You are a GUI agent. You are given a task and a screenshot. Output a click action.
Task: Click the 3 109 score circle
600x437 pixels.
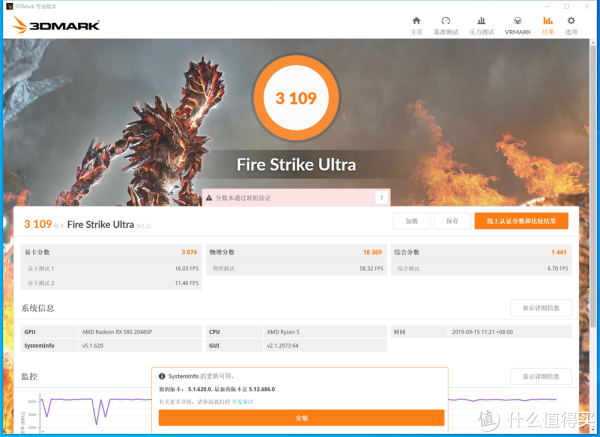click(296, 98)
